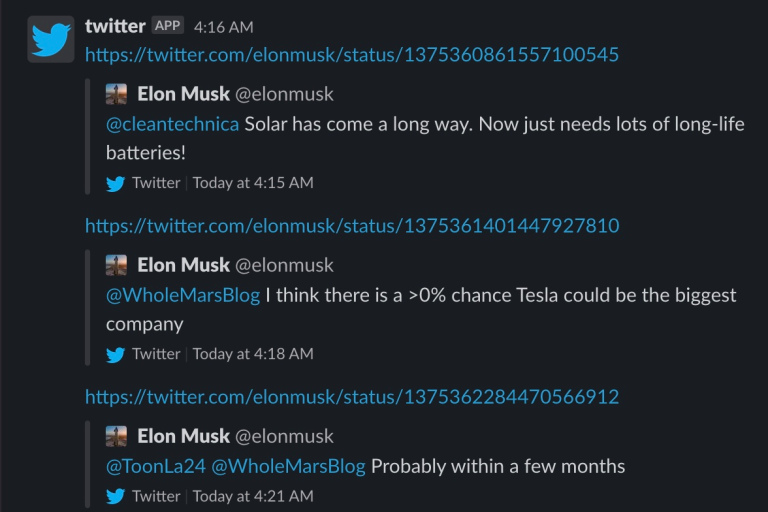
Task: Click Twitter bird icon under third tweet
Action: pyautogui.click(x=116, y=496)
